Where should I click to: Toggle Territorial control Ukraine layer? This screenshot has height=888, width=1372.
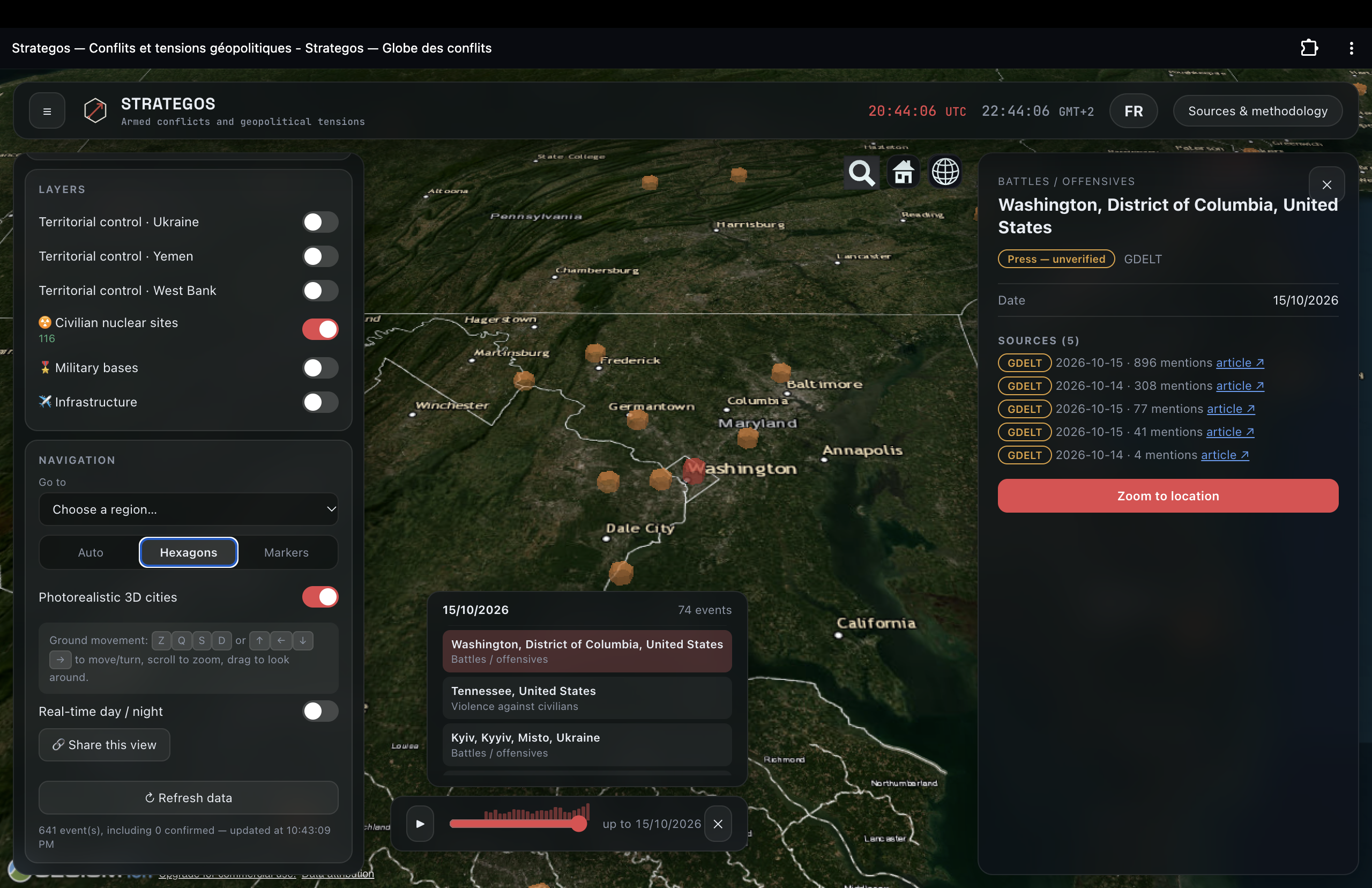320,222
